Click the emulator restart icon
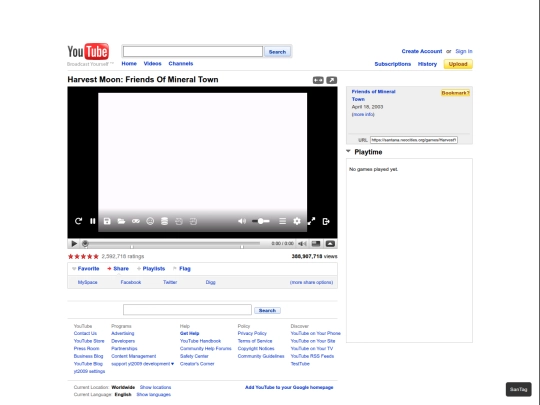This screenshot has width=540, height=405. point(78,221)
